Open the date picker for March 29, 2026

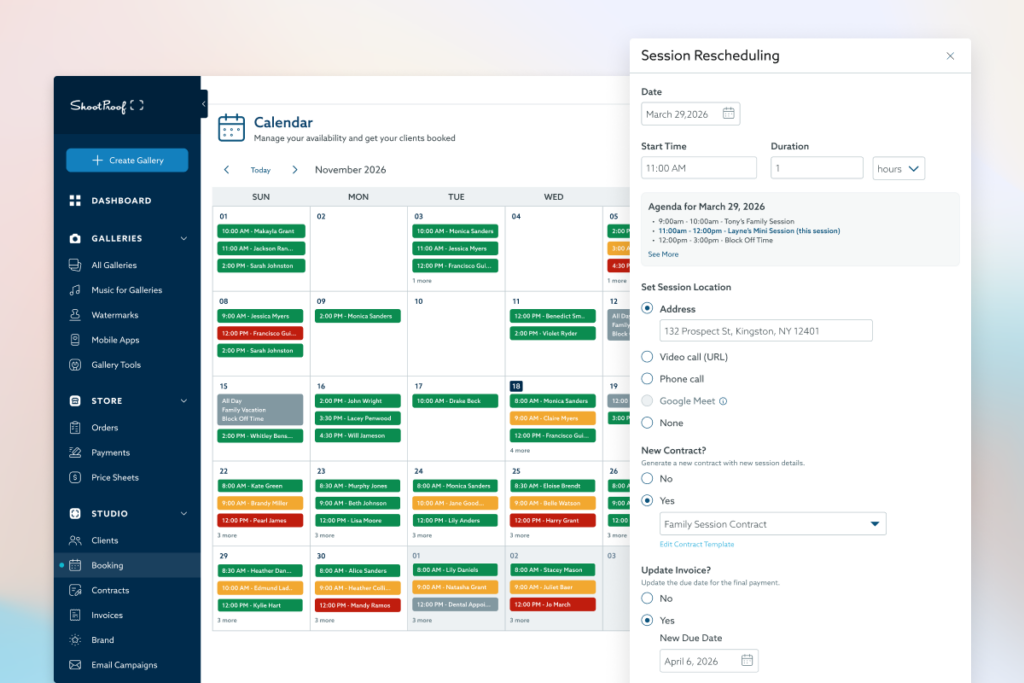click(x=727, y=113)
